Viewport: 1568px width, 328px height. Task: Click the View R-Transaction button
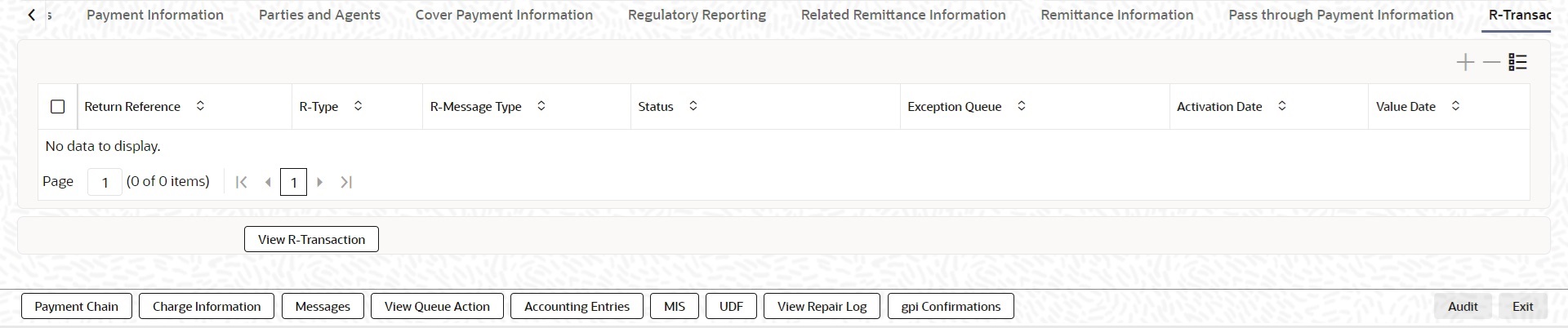[x=311, y=239]
